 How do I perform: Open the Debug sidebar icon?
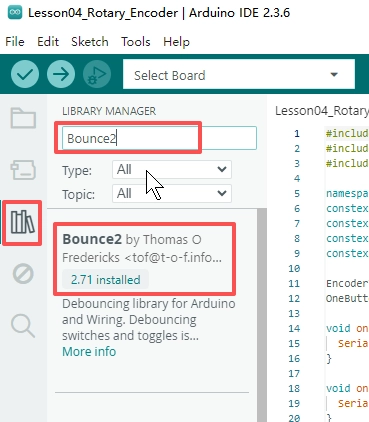click(x=23, y=274)
